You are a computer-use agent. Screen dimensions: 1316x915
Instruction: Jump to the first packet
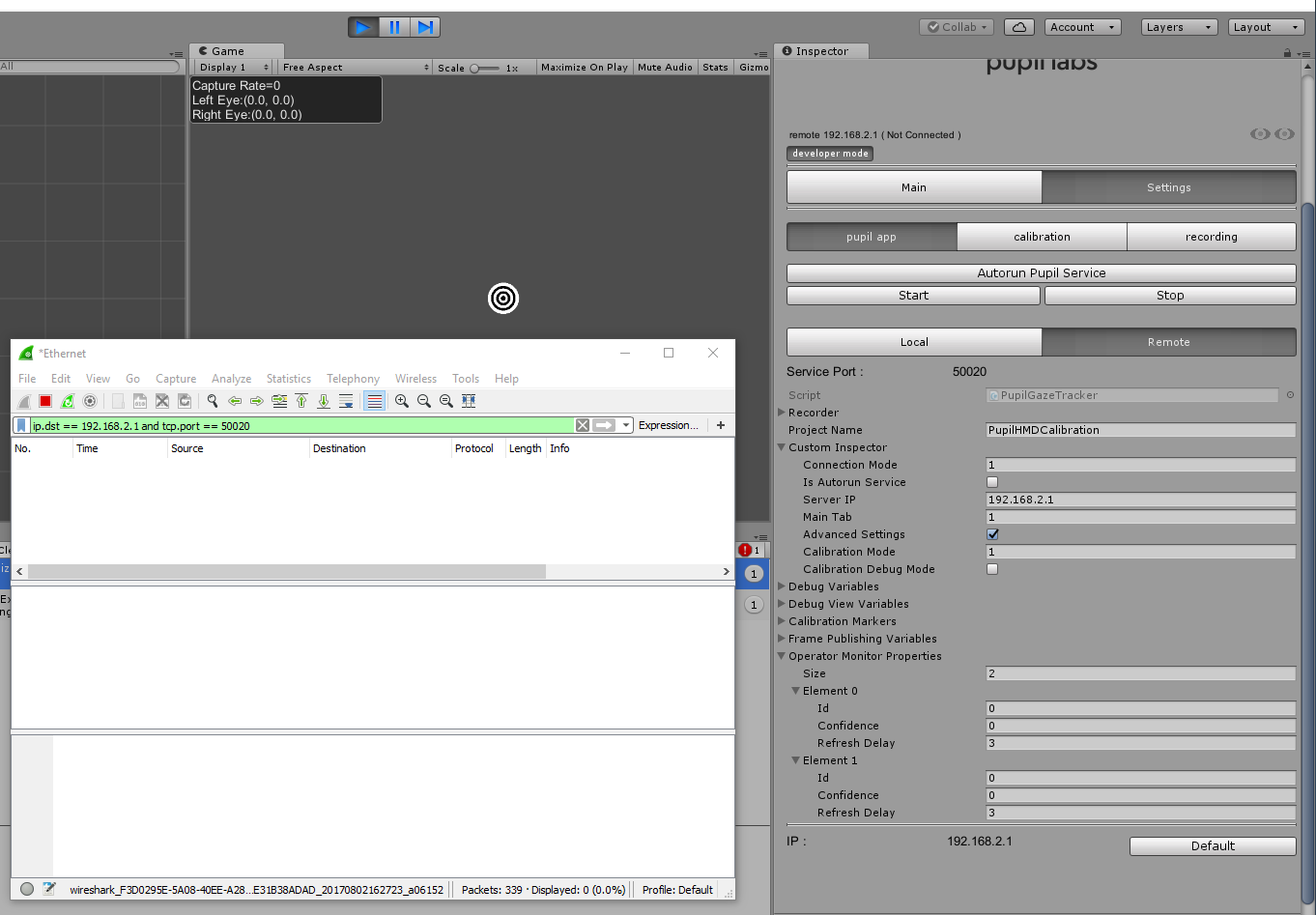coord(301,401)
